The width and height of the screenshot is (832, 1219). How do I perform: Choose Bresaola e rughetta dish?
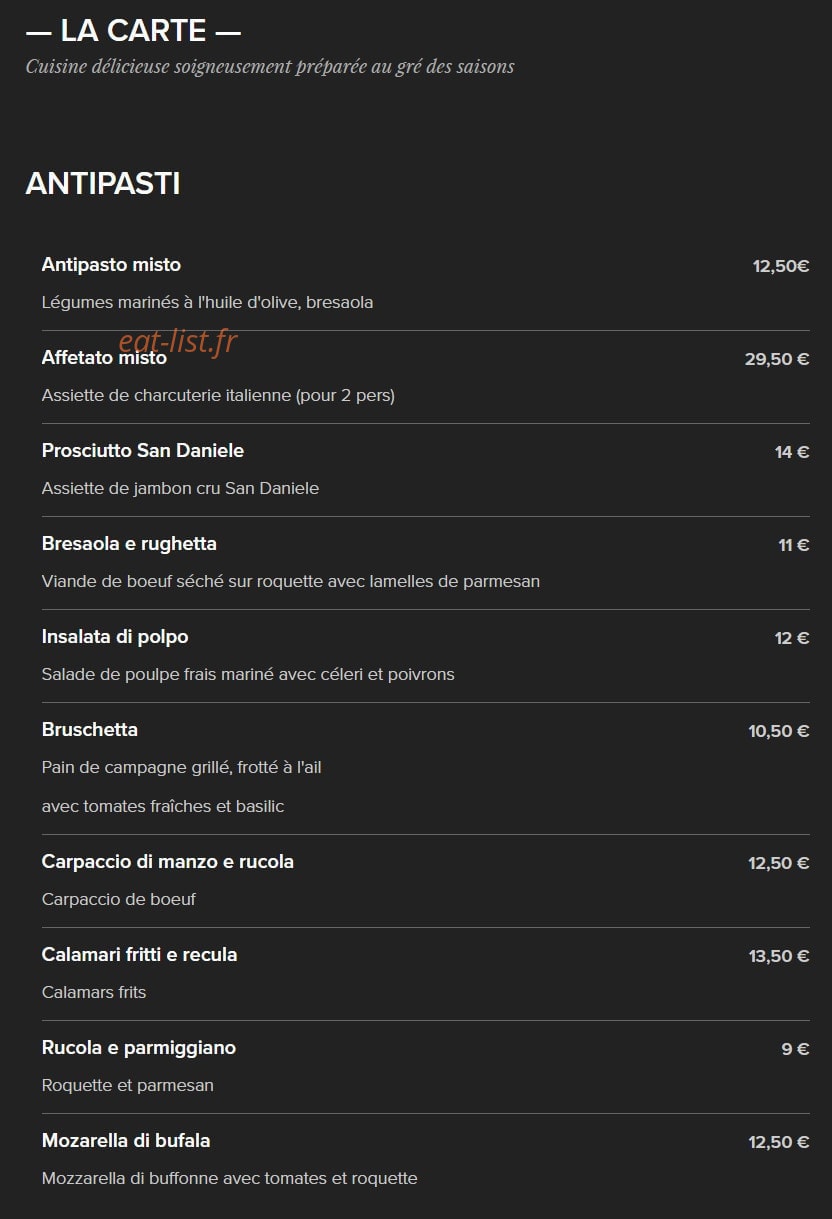tap(129, 544)
